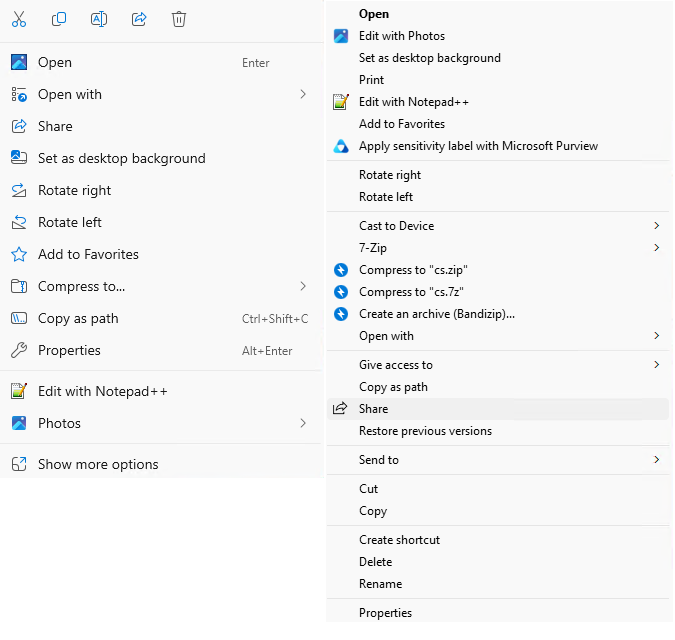The height and width of the screenshot is (640, 675).
Task: Click the Share arrow icon in top toolbar
Action: 139,19
